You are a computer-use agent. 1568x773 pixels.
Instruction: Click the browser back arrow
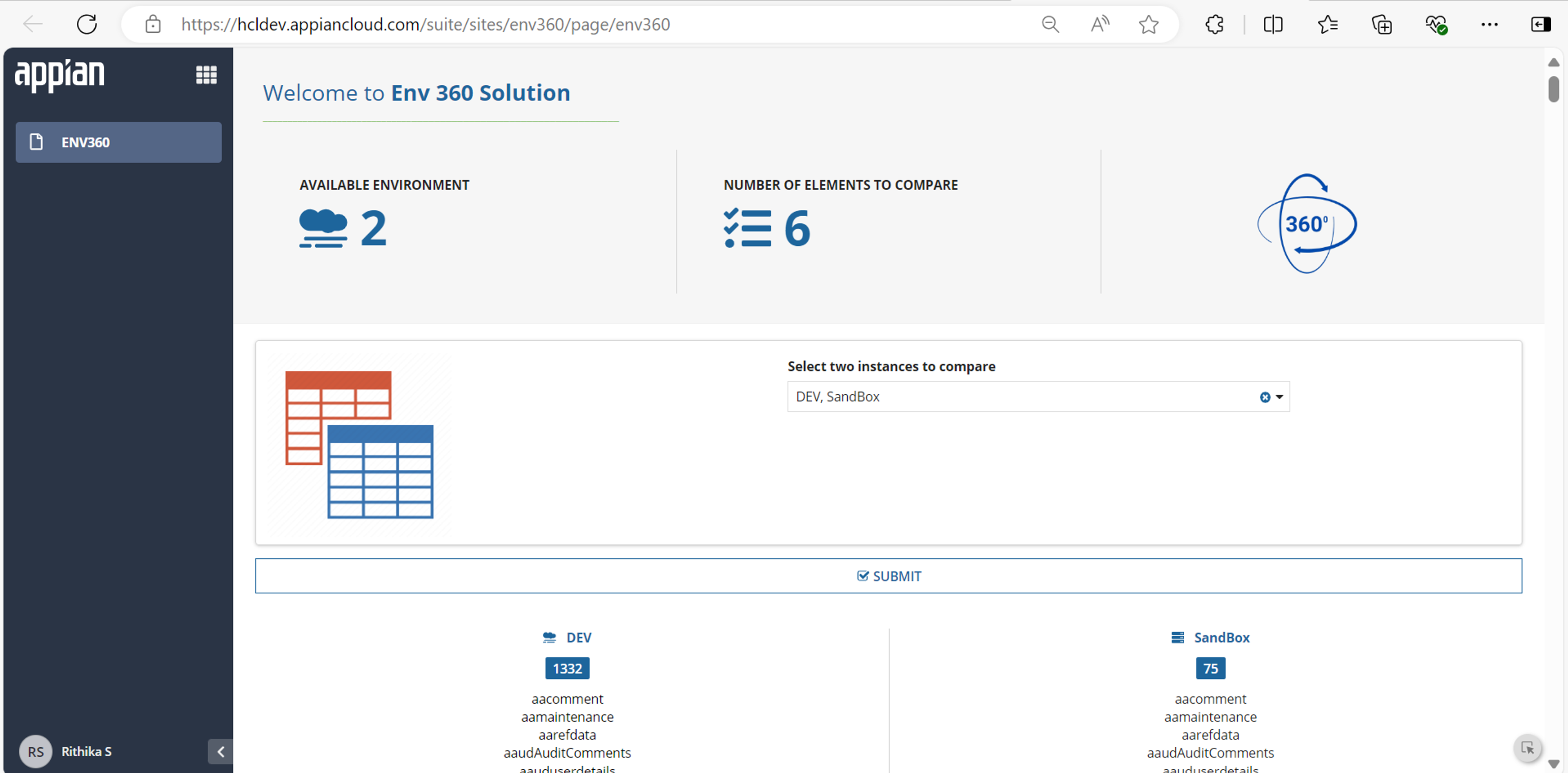point(33,24)
